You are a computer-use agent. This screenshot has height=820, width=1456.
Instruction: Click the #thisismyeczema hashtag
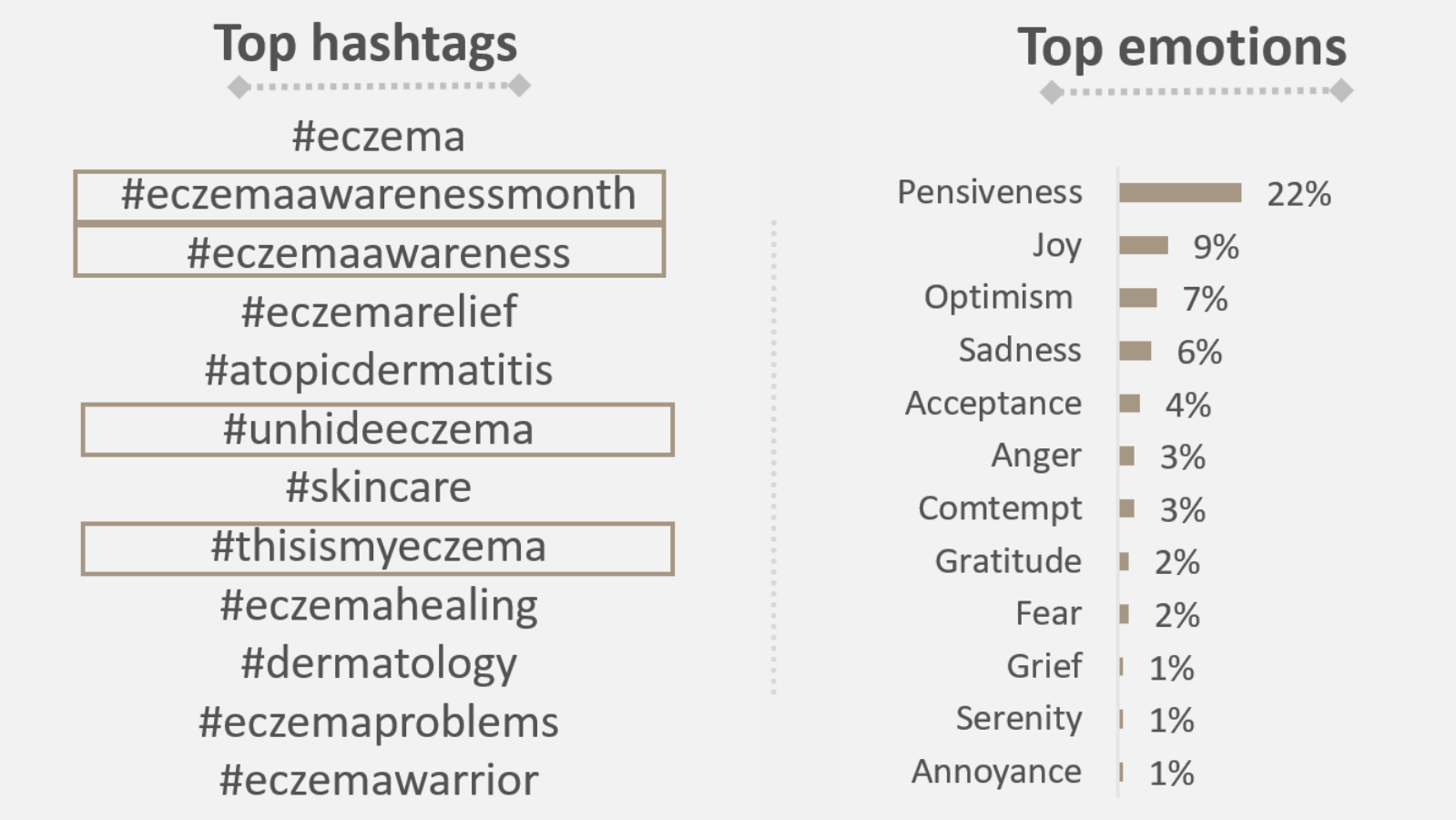click(378, 548)
